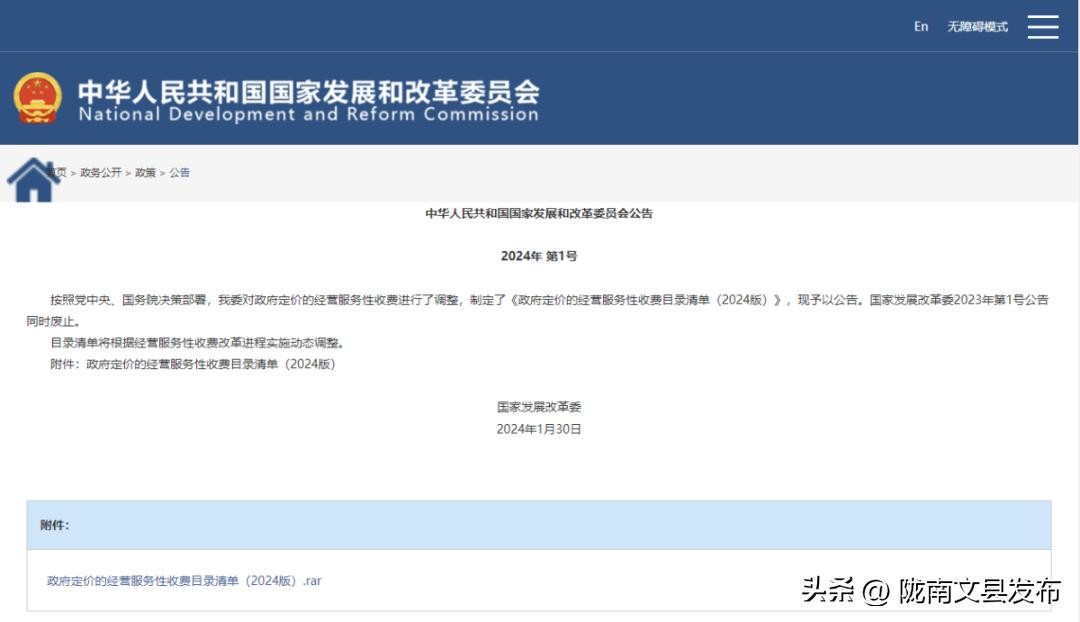Click the date 2024年1月30日
Image resolution: width=1080 pixels, height=622 pixels.
pos(538,429)
